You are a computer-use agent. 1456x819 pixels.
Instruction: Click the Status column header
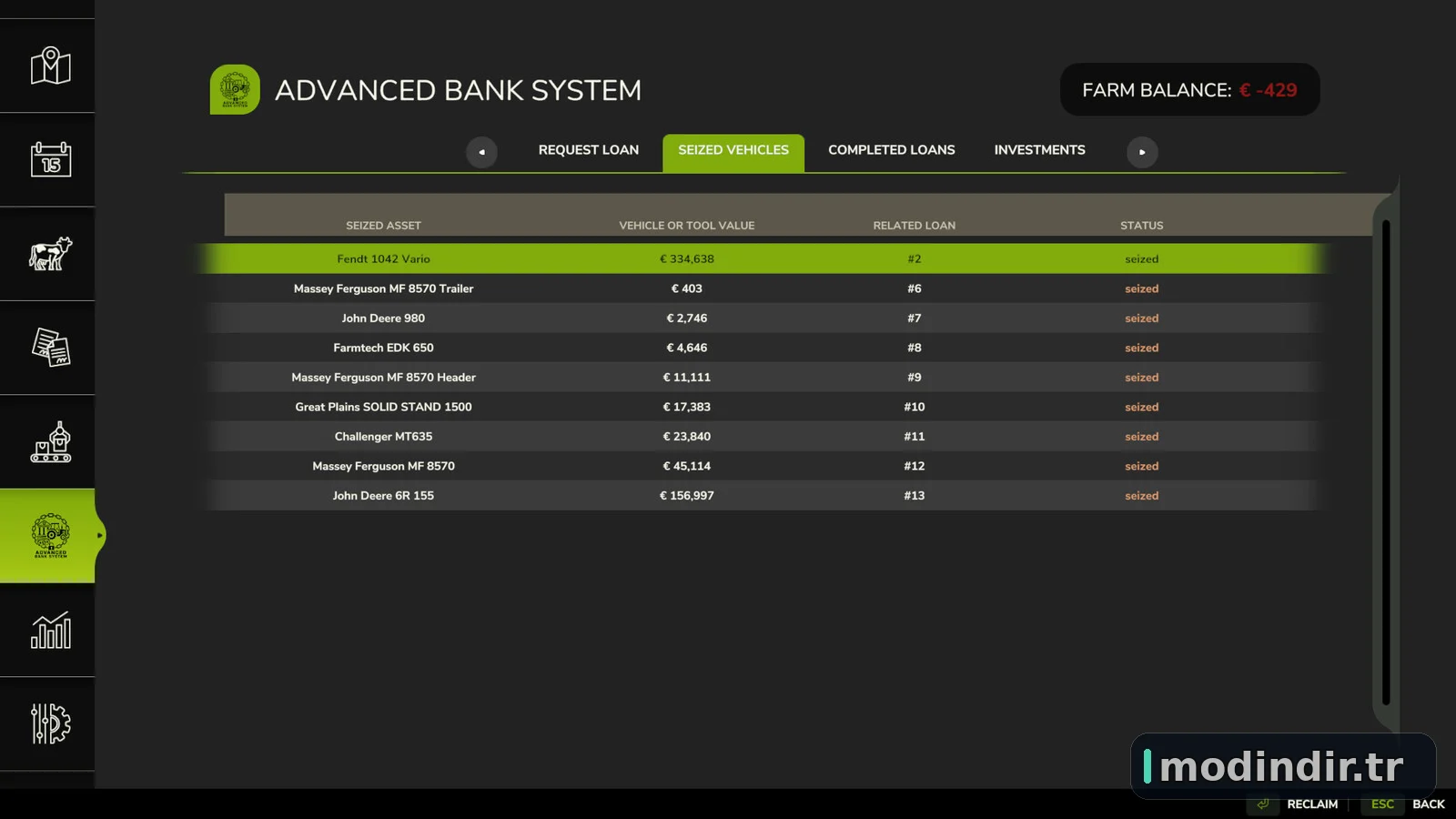coord(1142,226)
